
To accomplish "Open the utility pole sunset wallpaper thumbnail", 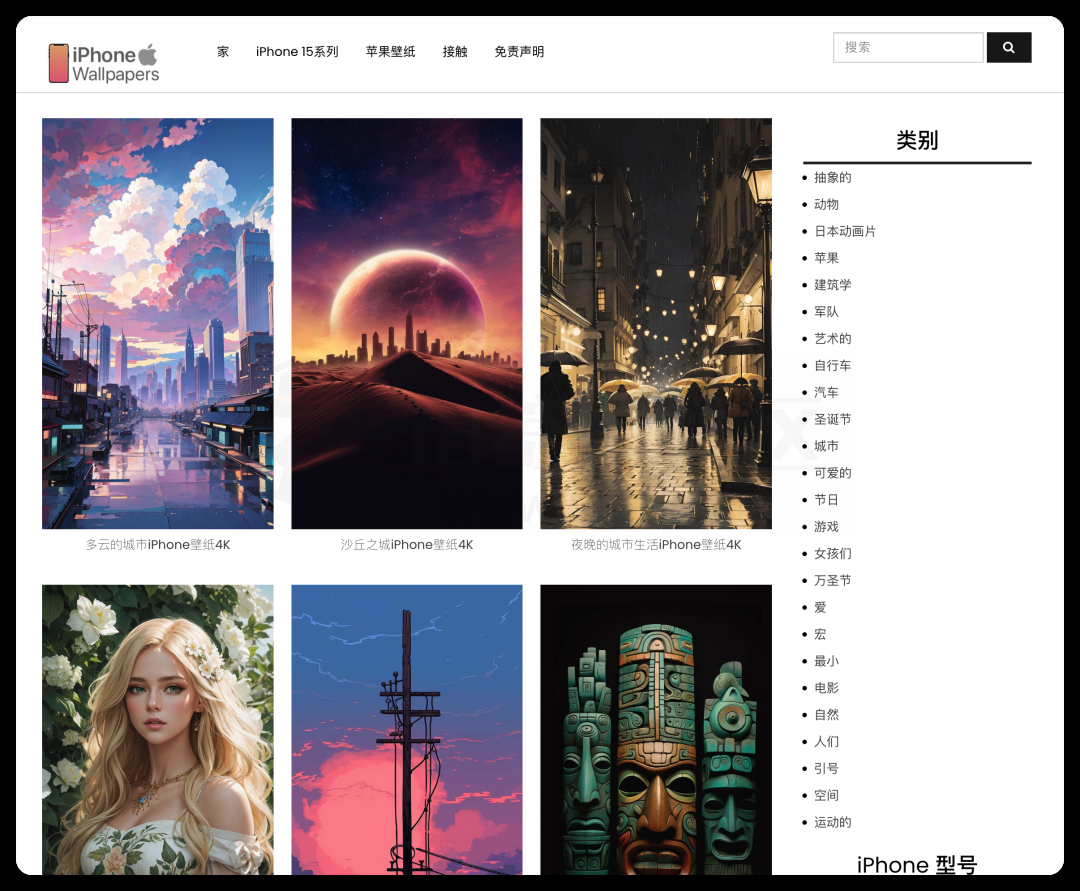I will click(x=407, y=730).
